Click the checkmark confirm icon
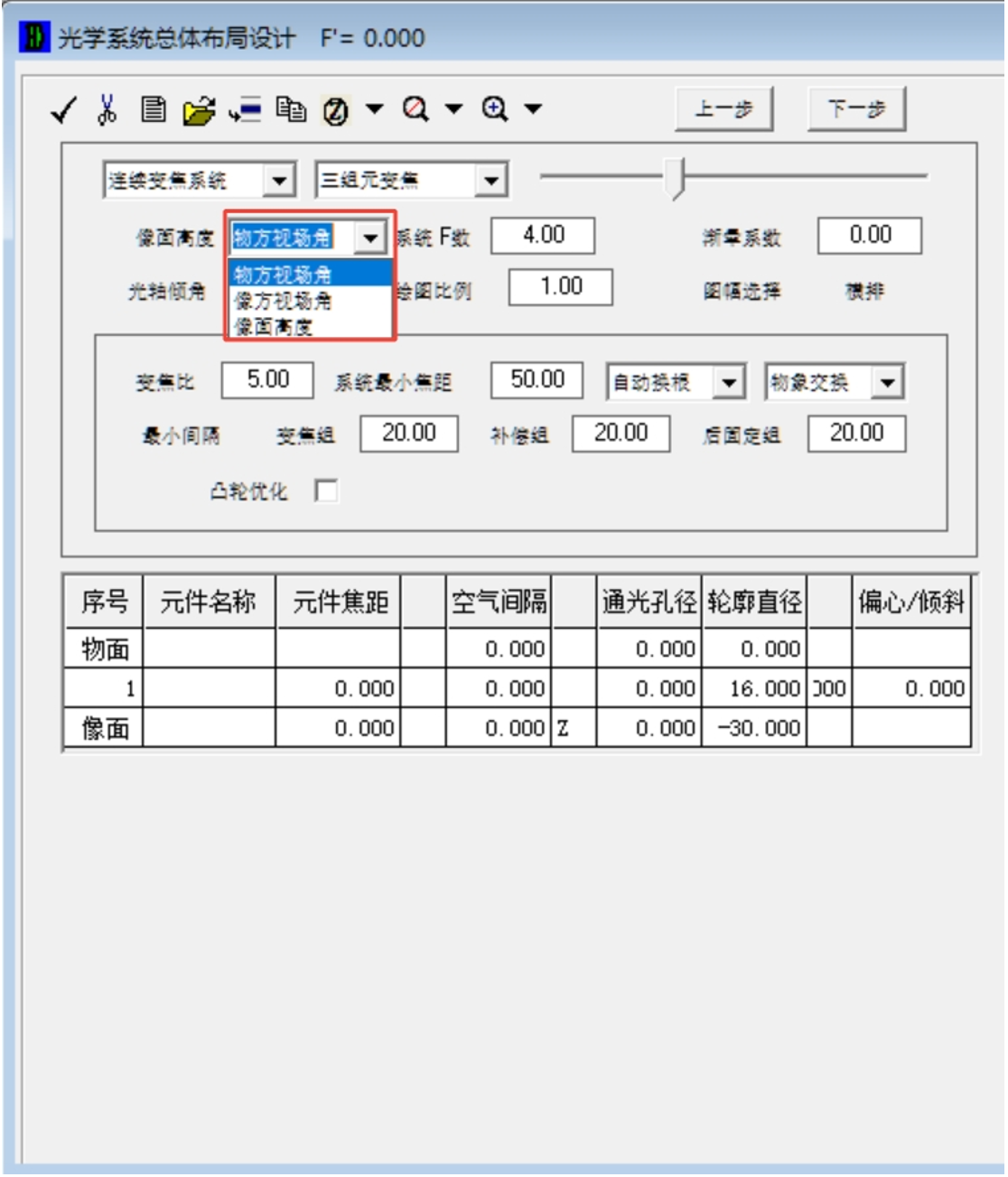This screenshot has width=1008, height=1177. (x=63, y=110)
